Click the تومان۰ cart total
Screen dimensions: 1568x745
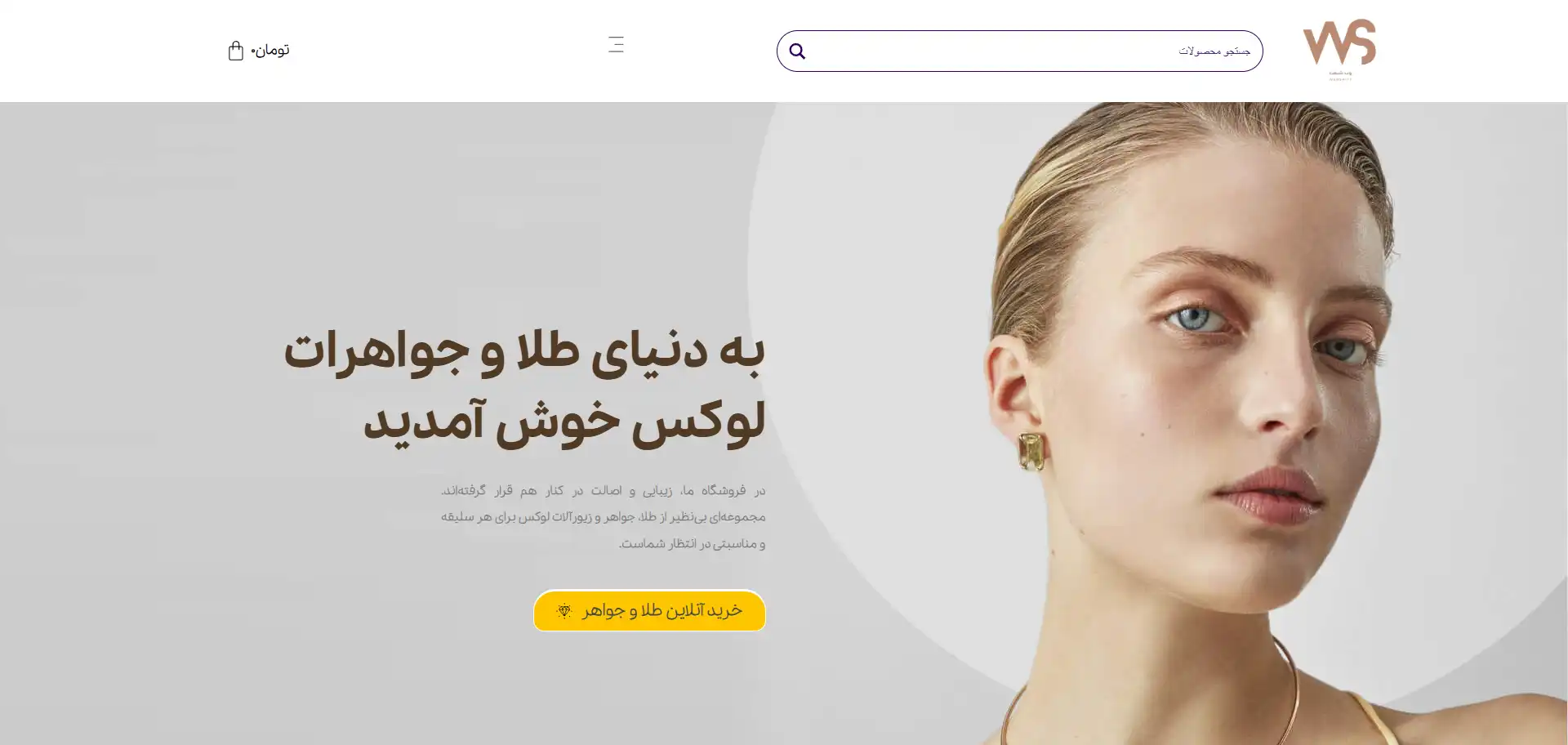[269, 50]
